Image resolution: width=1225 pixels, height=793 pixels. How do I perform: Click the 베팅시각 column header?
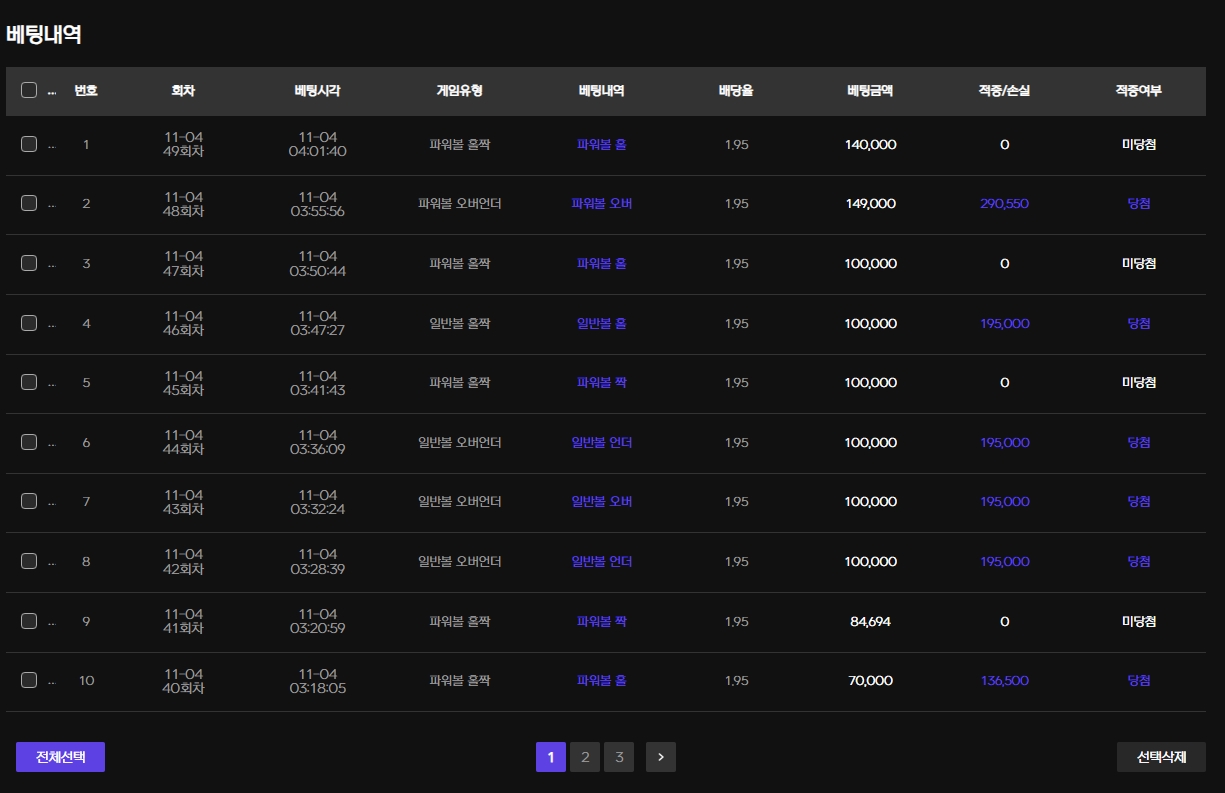click(318, 91)
